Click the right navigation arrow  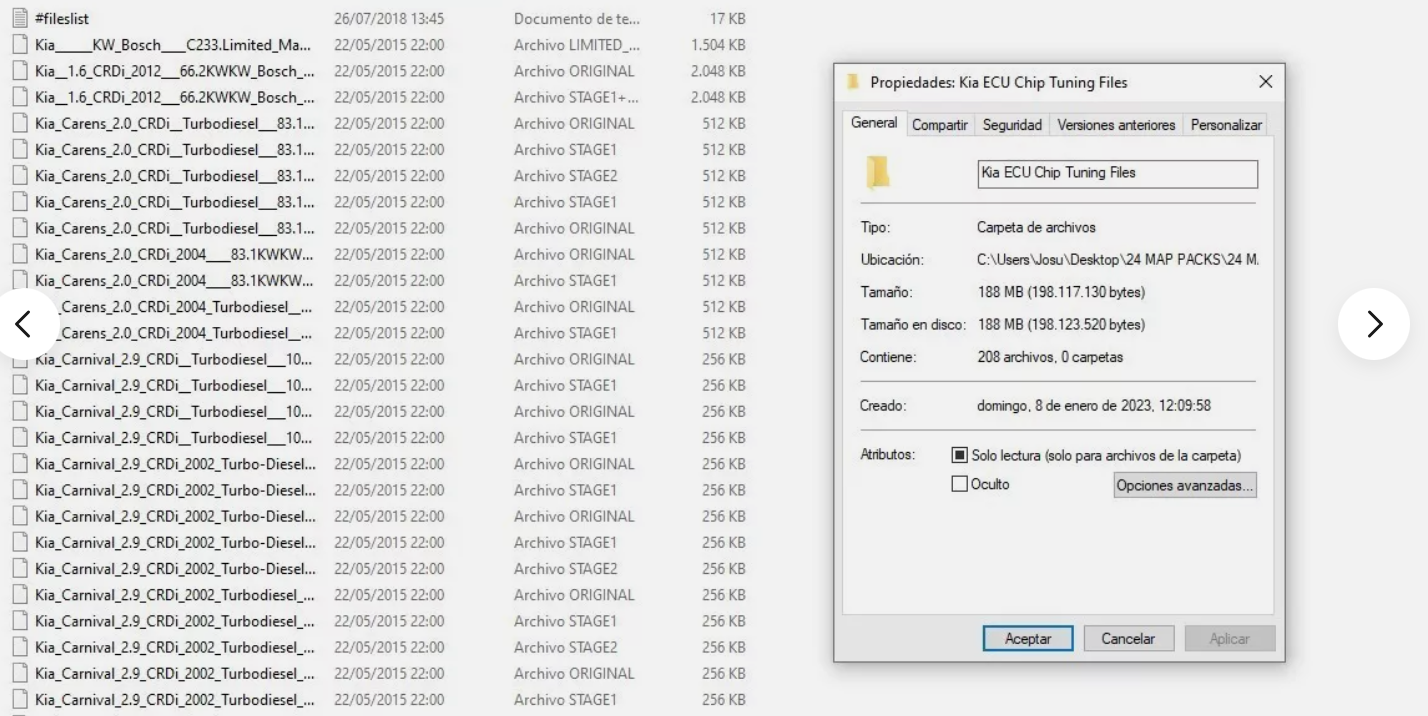[x=1374, y=324]
